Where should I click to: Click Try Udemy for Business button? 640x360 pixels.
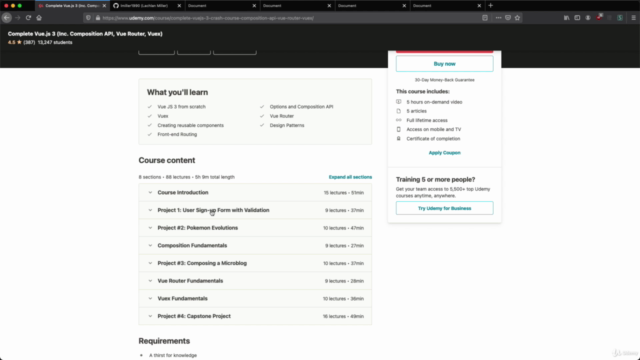tap(444, 208)
